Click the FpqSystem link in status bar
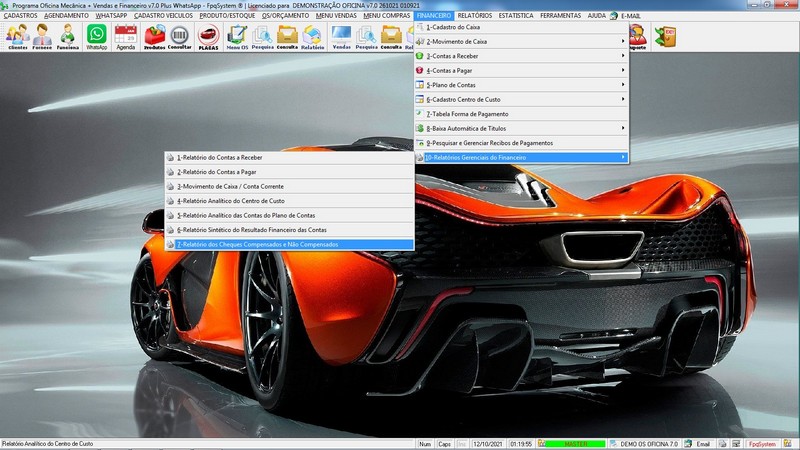The height and width of the screenshot is (450, 800). 763,443
